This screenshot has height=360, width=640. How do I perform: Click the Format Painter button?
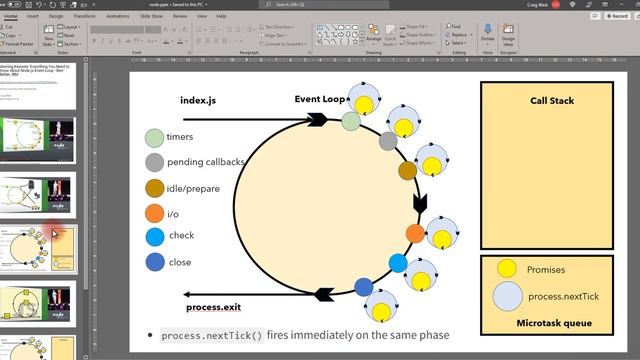tap(17, 44)
